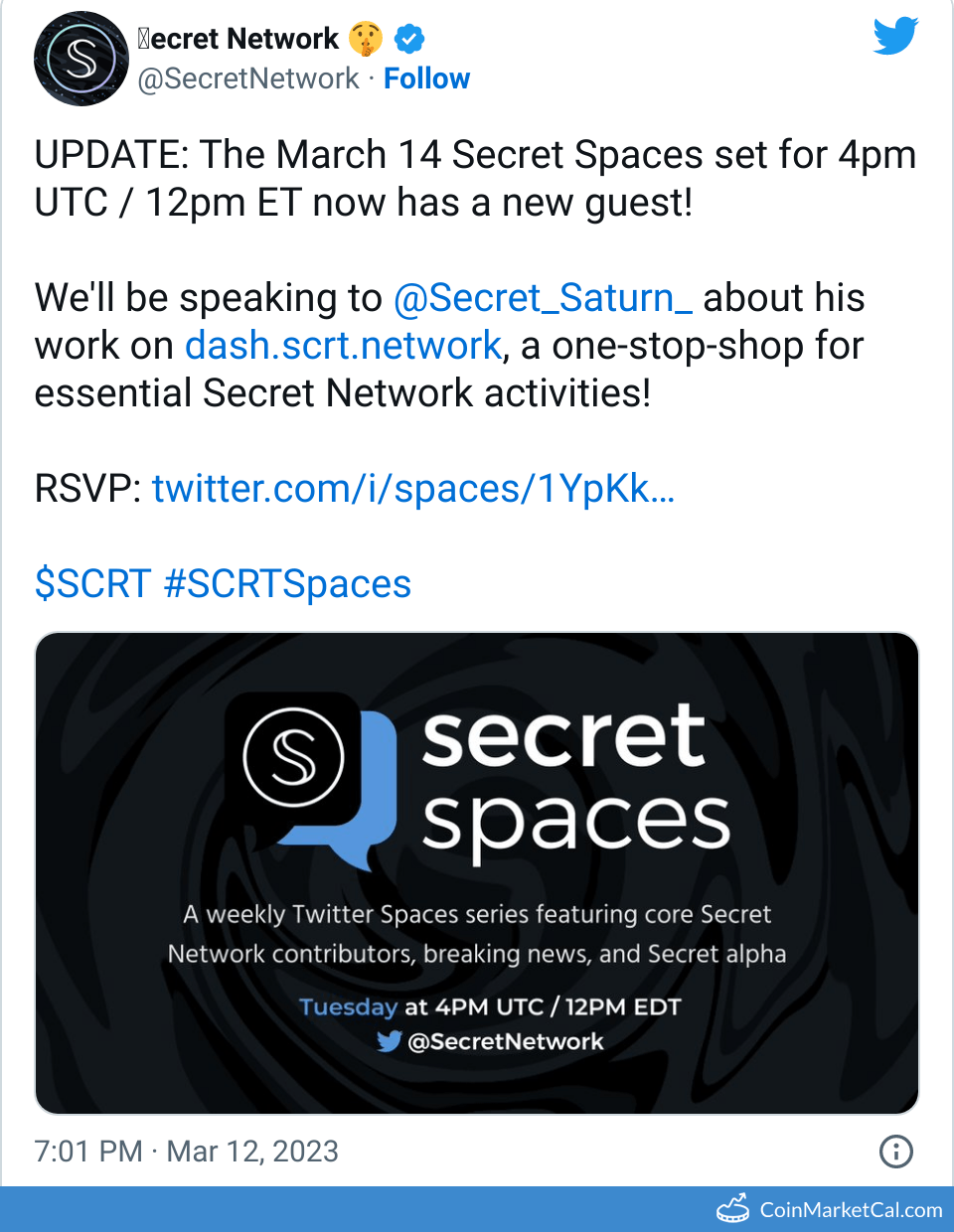Click the Secret Network profile avatar
The width and height of the screenshot is (954, 1232).
81,59
